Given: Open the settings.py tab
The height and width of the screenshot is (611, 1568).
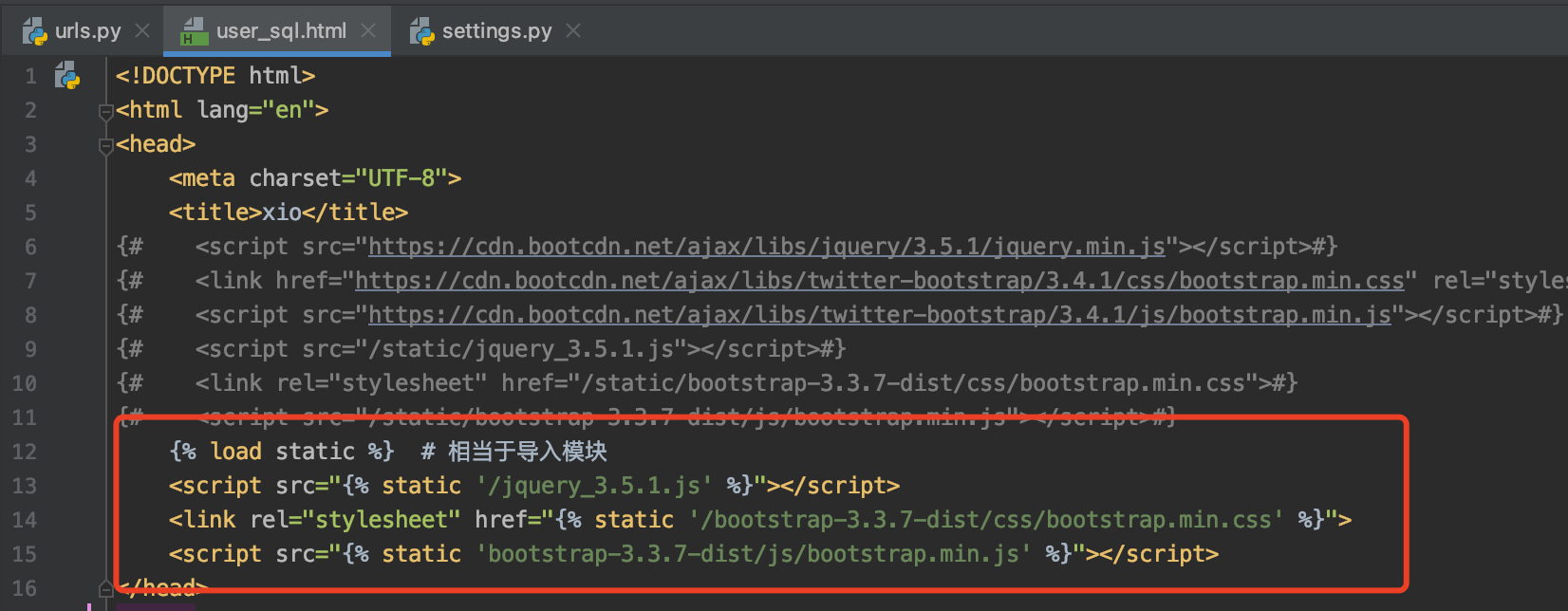Looking at the screenshot, I should point(496,31).
